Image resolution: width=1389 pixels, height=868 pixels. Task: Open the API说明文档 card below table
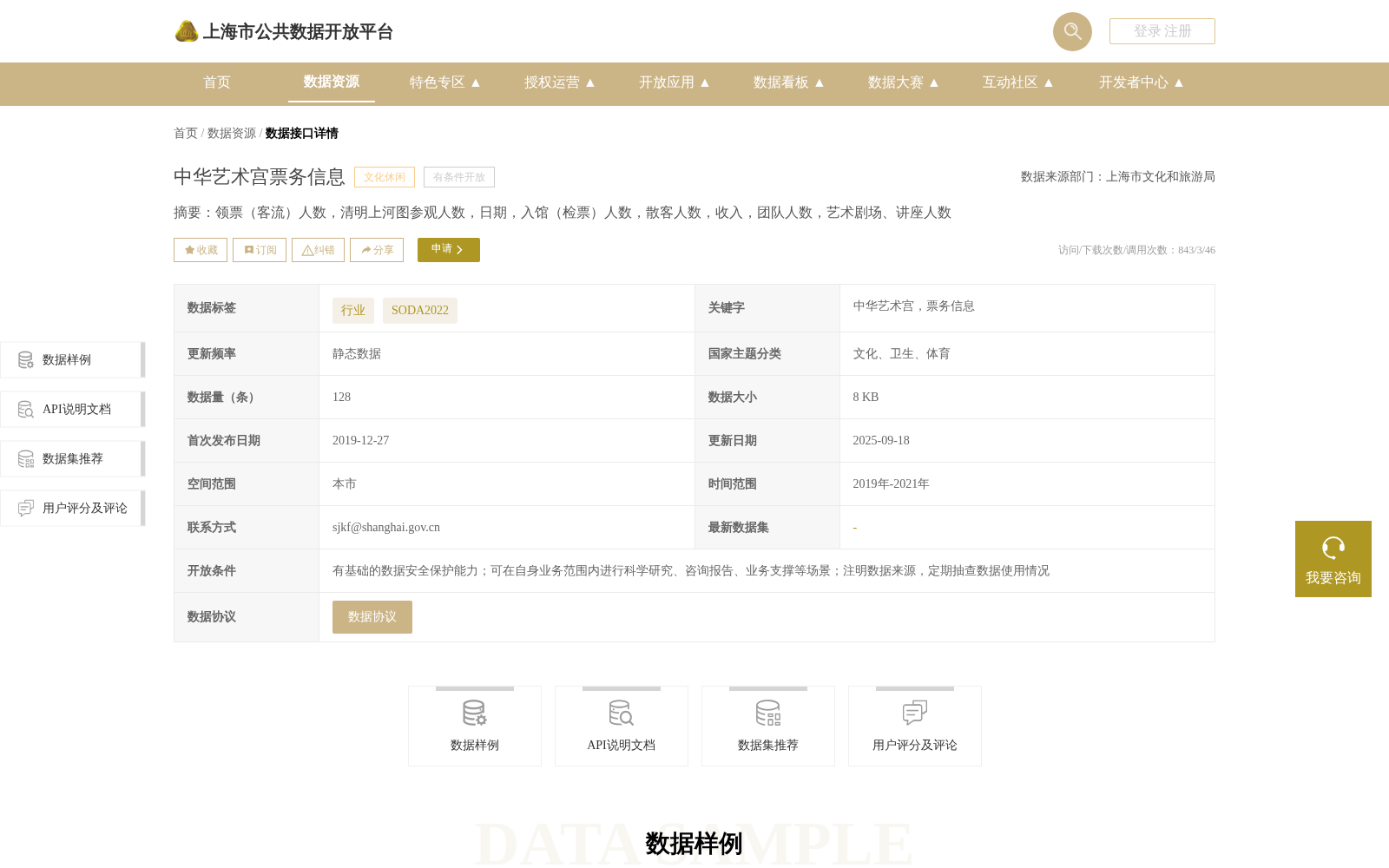coord(622,727)
